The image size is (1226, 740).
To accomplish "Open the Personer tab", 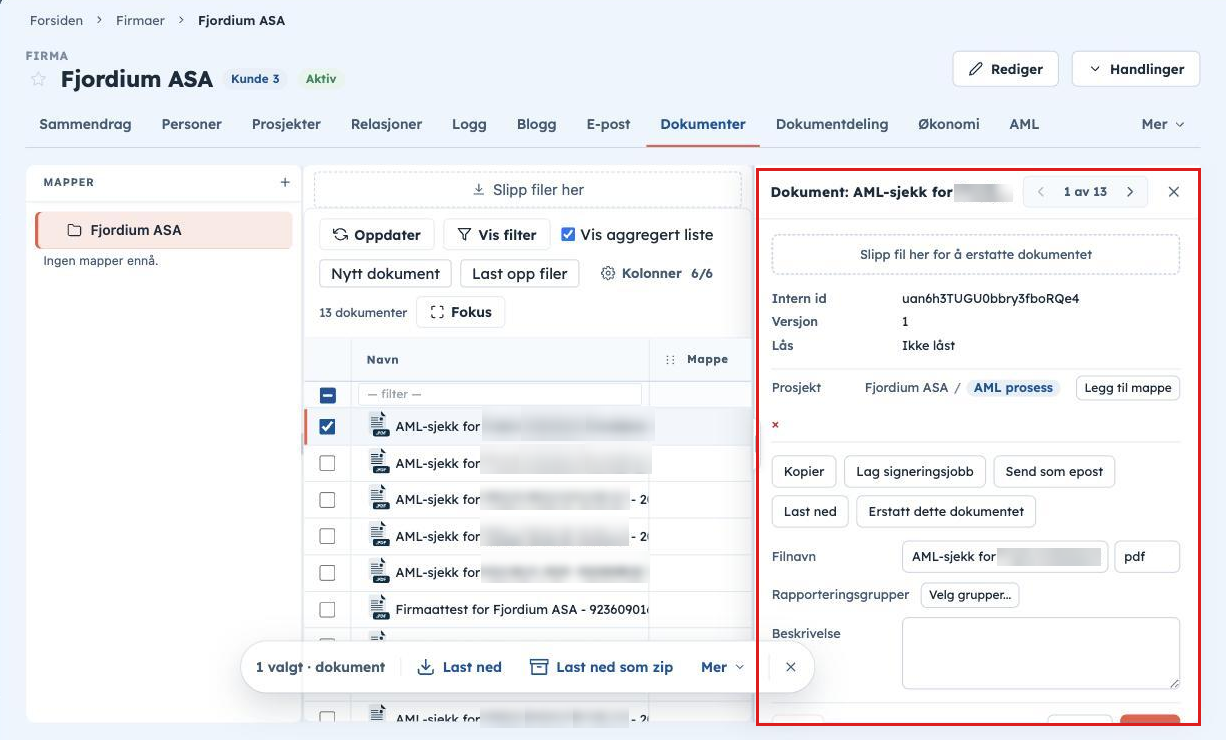I will 192,124.
